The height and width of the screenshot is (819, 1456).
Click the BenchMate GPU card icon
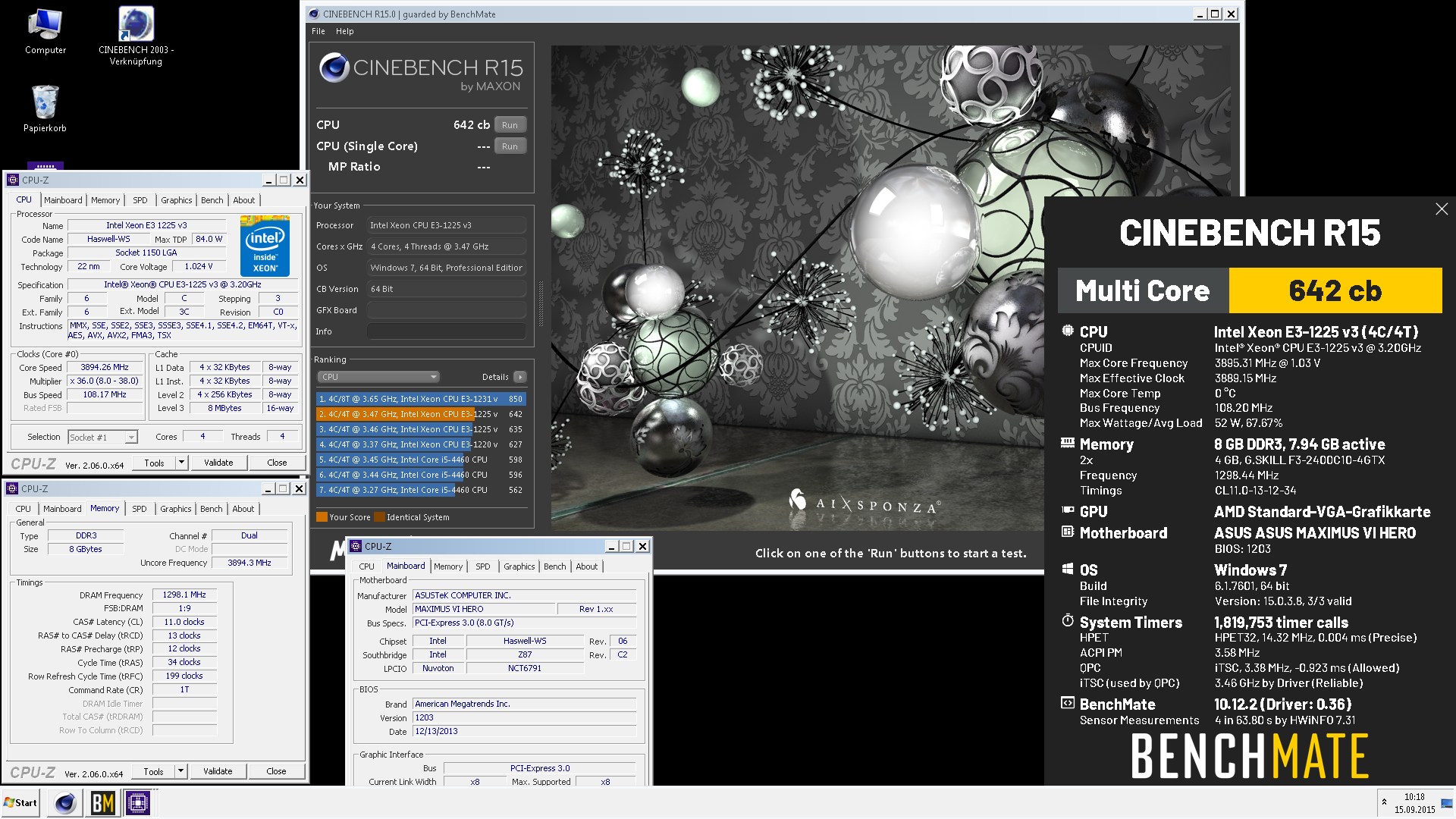[x=1068, y=510]
